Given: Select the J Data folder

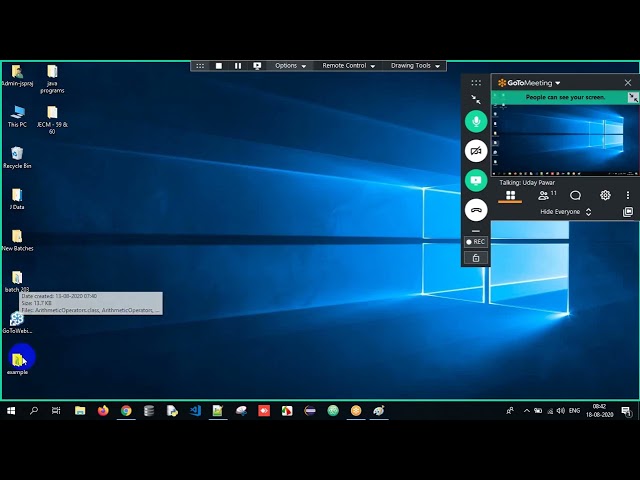Looking at the screenshot, I should (x=17, y=199).
